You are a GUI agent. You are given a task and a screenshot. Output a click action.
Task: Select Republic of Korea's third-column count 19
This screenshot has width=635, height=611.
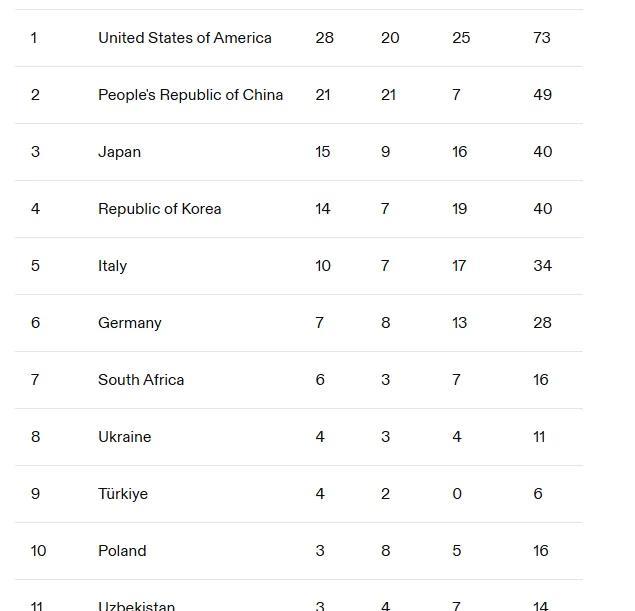[x=459, y=209]
